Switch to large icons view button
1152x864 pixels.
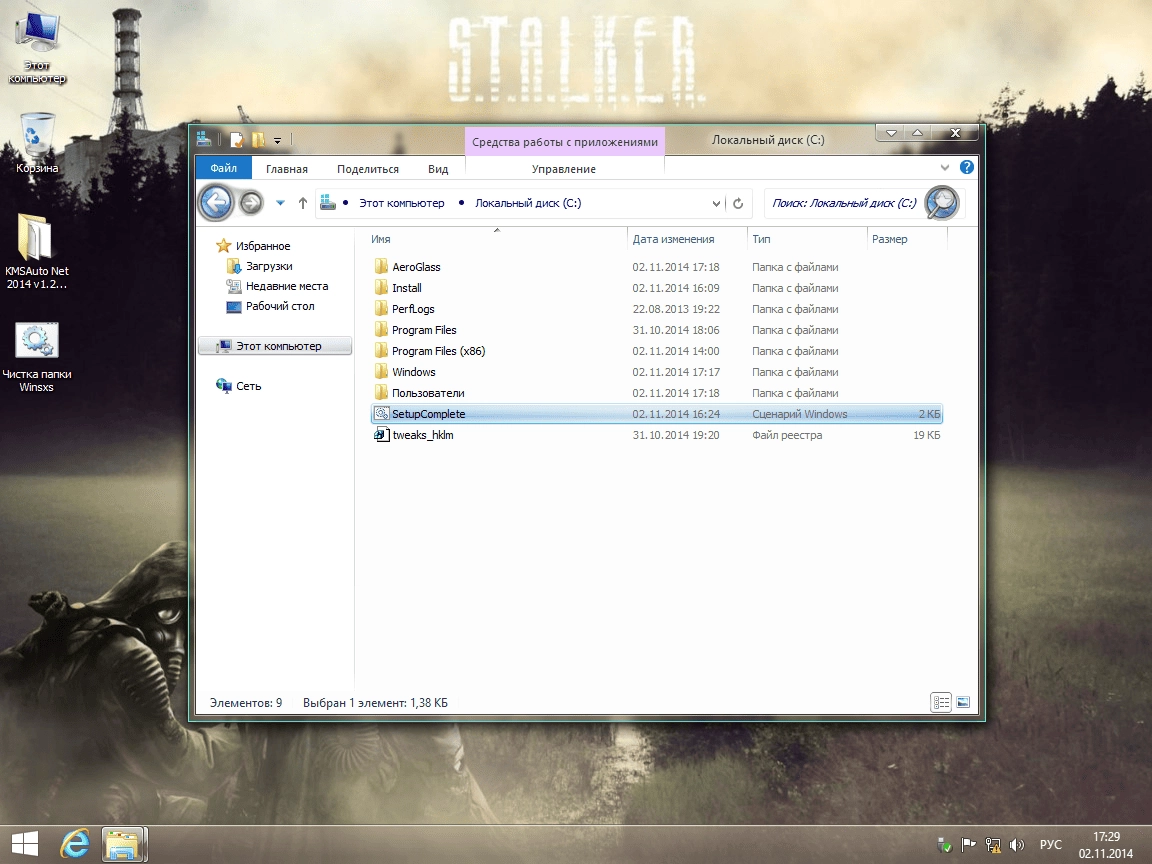pyautogui.click(x=963, y=702)
